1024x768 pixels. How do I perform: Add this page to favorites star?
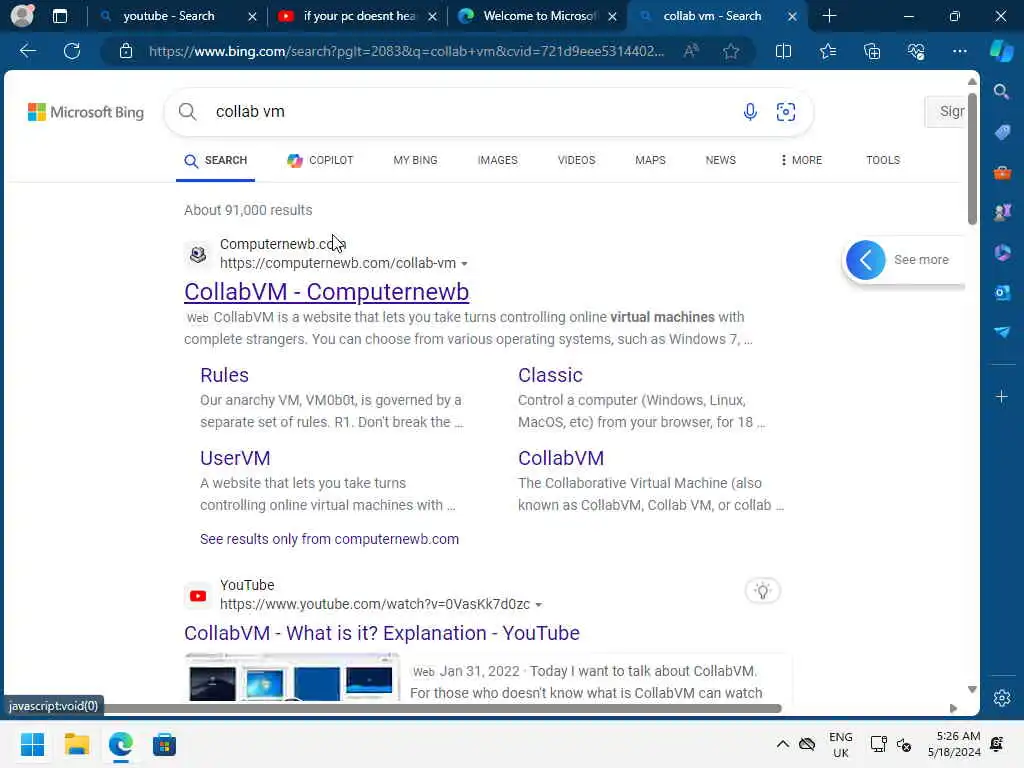[x=731, y=51]
